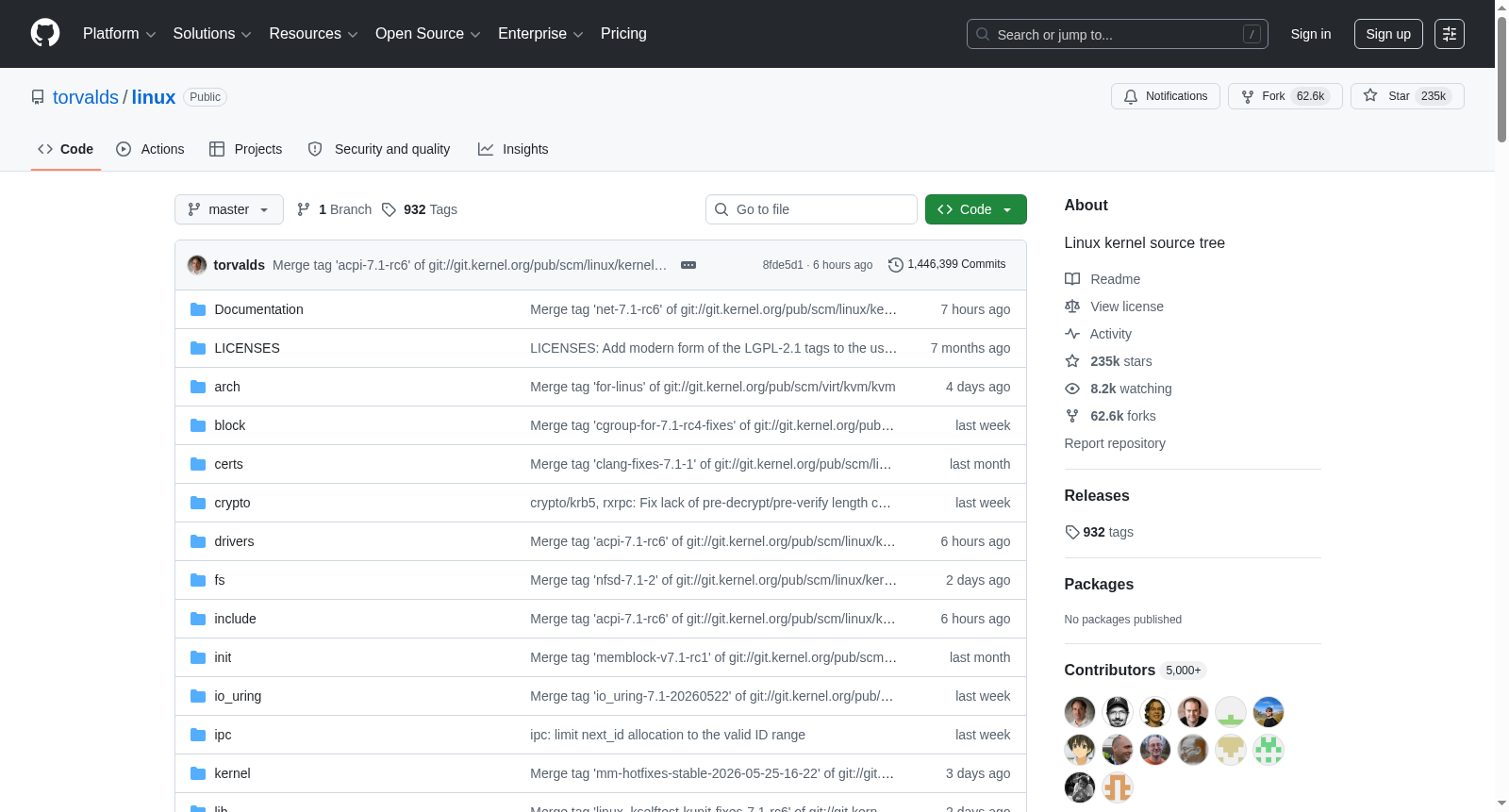The height and width of the screenshot is (812, 1509).
Task: Open the command palette icon button
Action: tap(1450, 34)
